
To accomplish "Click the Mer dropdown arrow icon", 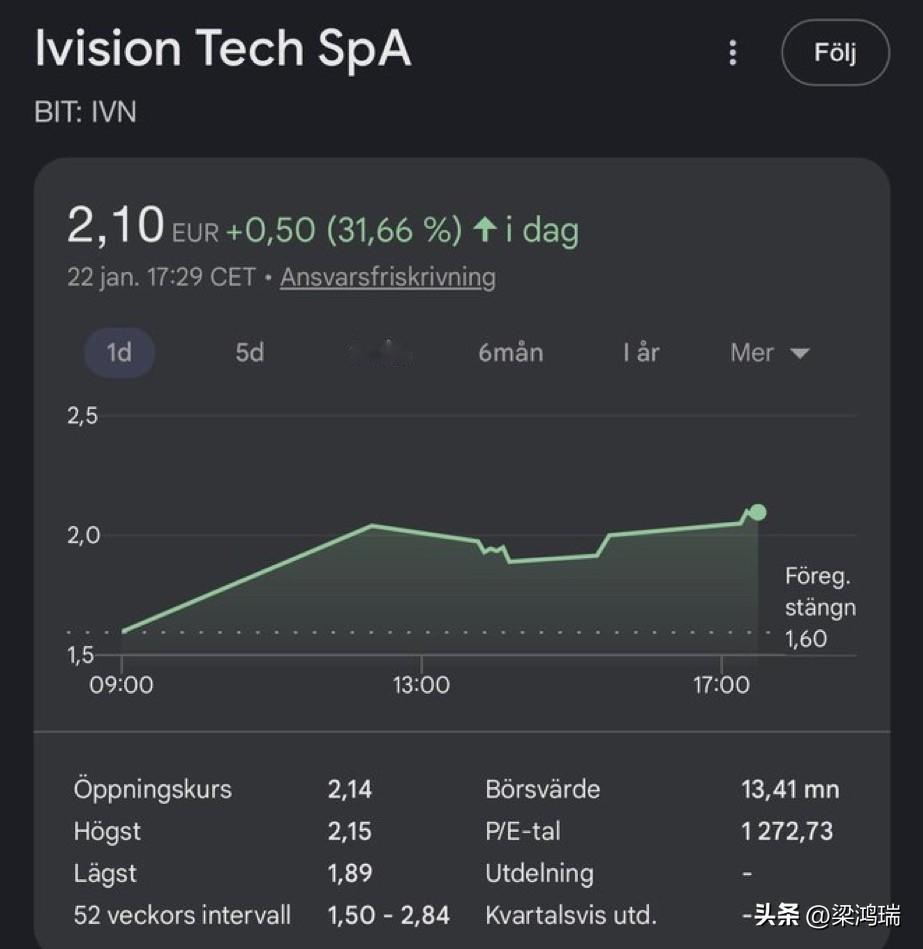I will pos(799,353).
